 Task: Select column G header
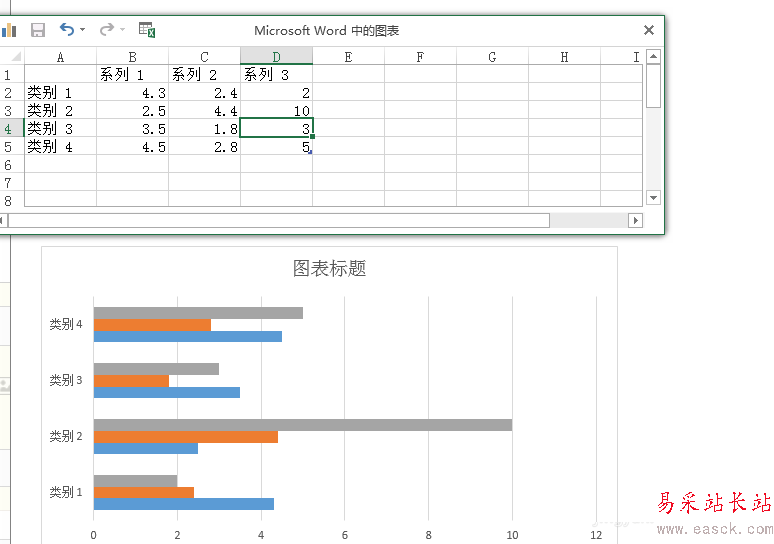coord(493,57)
